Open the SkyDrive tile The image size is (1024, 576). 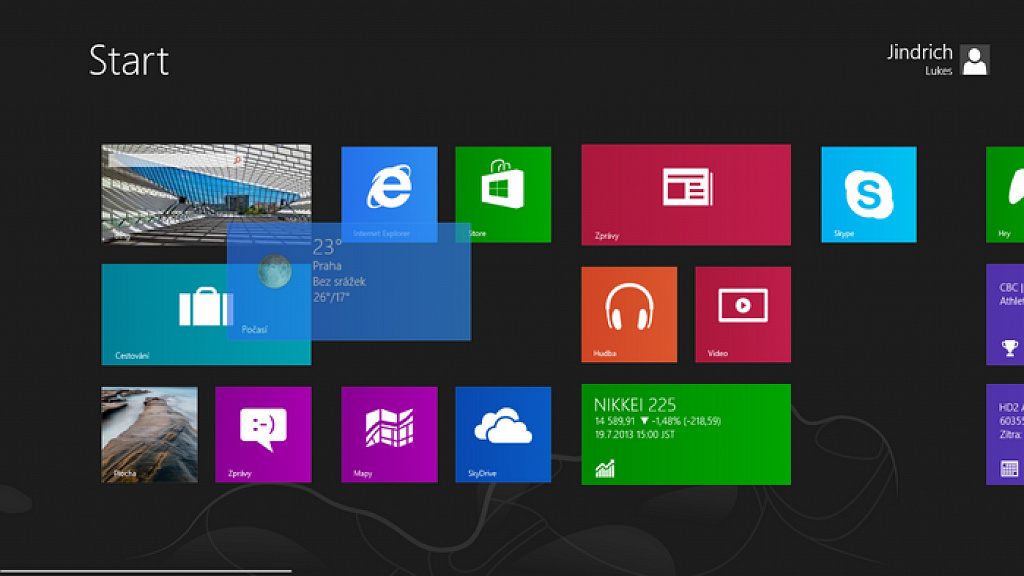503,434
